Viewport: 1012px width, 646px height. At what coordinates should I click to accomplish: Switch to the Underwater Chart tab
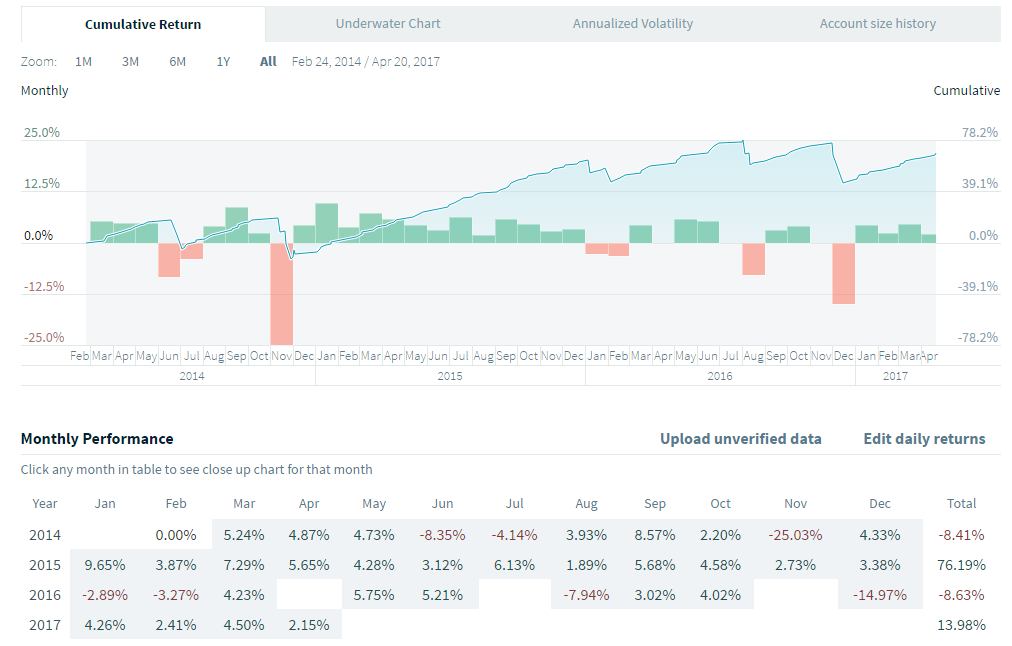[388, 24]
